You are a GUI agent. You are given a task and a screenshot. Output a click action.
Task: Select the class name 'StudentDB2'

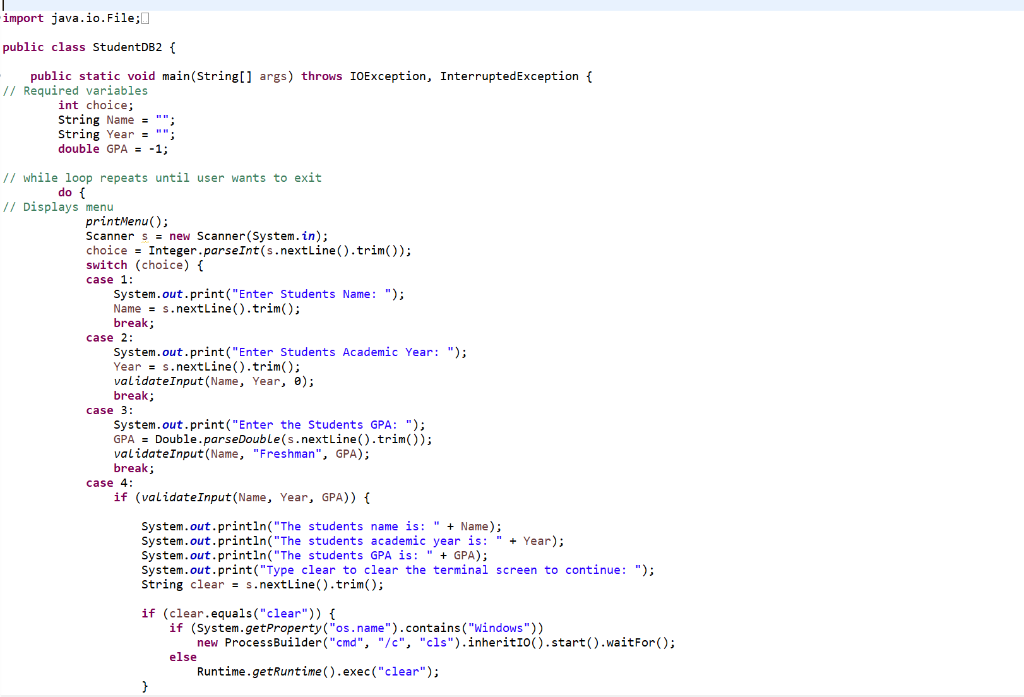tap(127, 47)
